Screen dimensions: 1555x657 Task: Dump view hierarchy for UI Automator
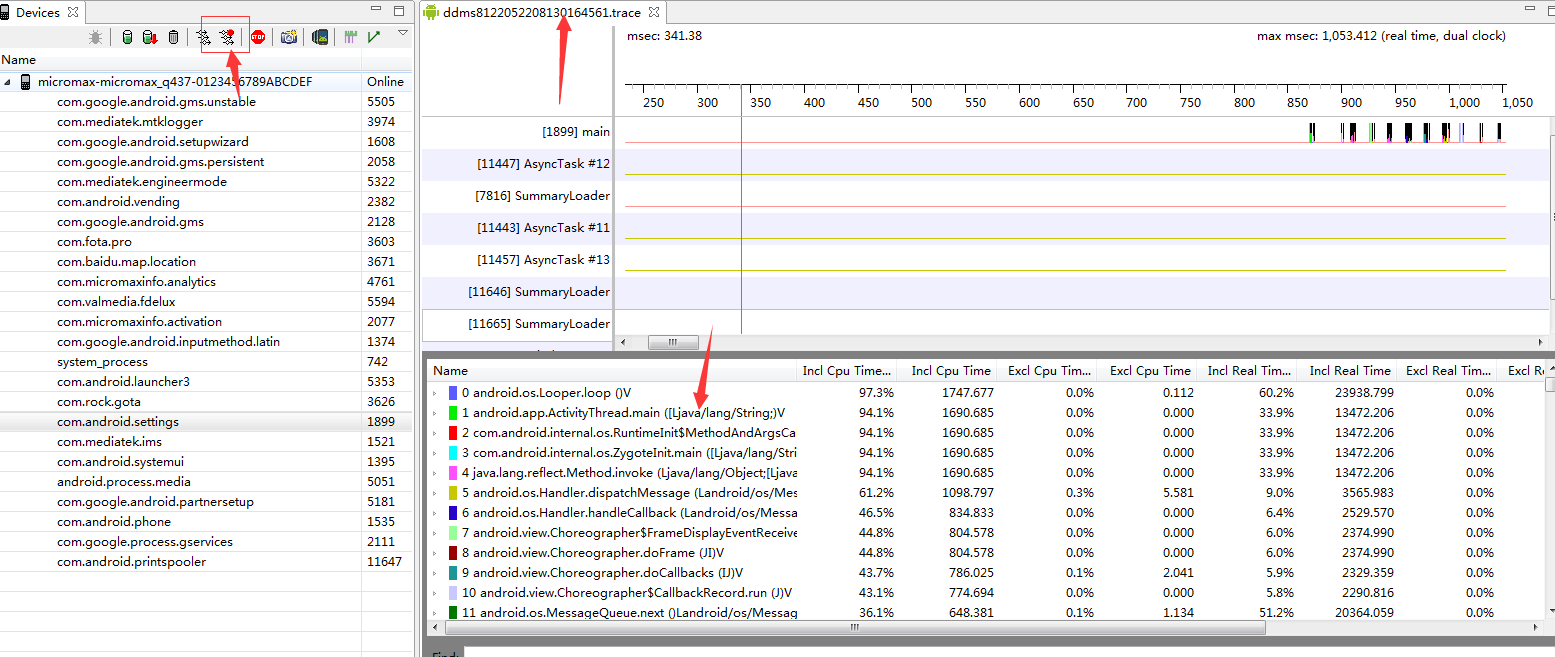(320, 37)
